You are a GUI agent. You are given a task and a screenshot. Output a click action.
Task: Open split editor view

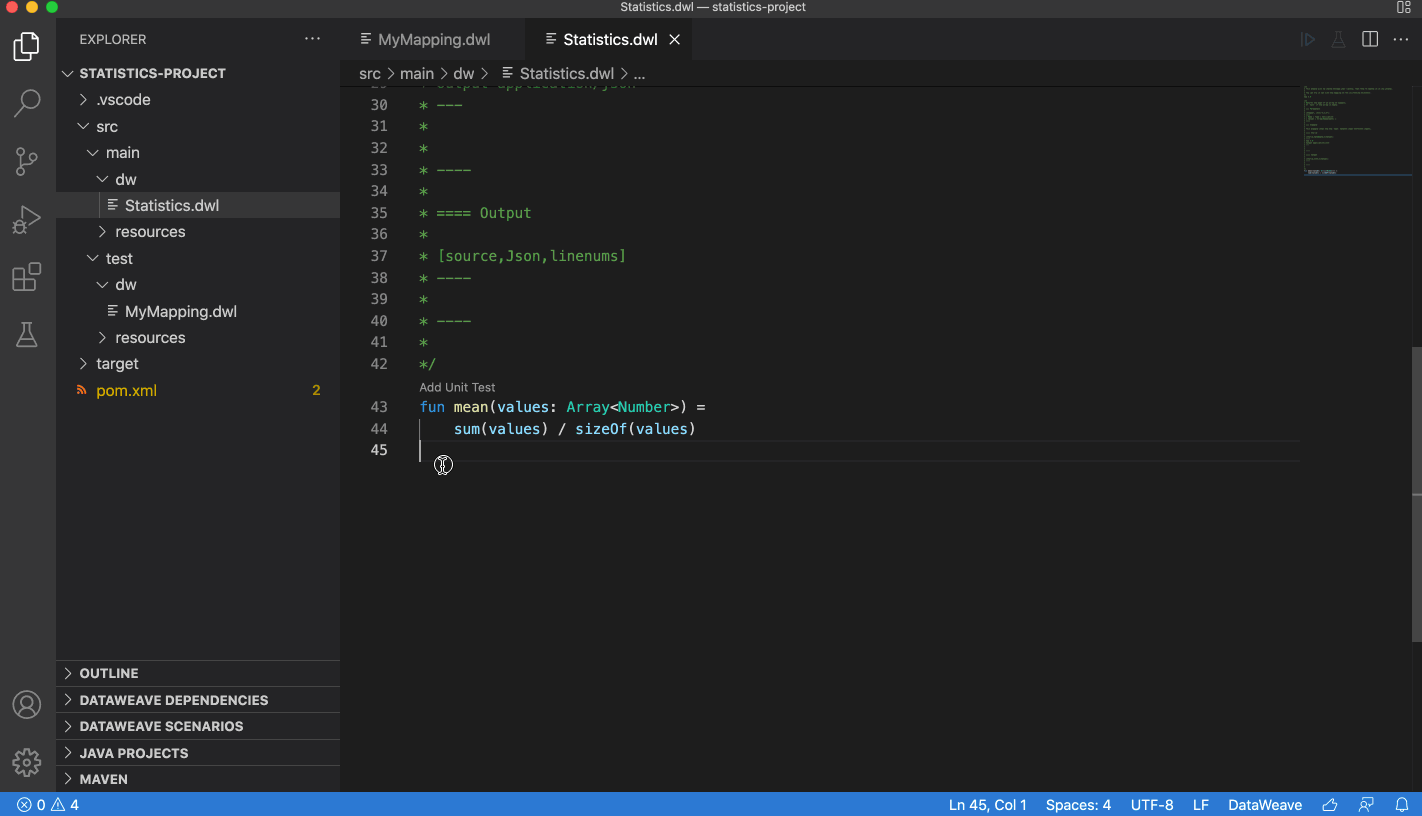(x=1369, y=39)
